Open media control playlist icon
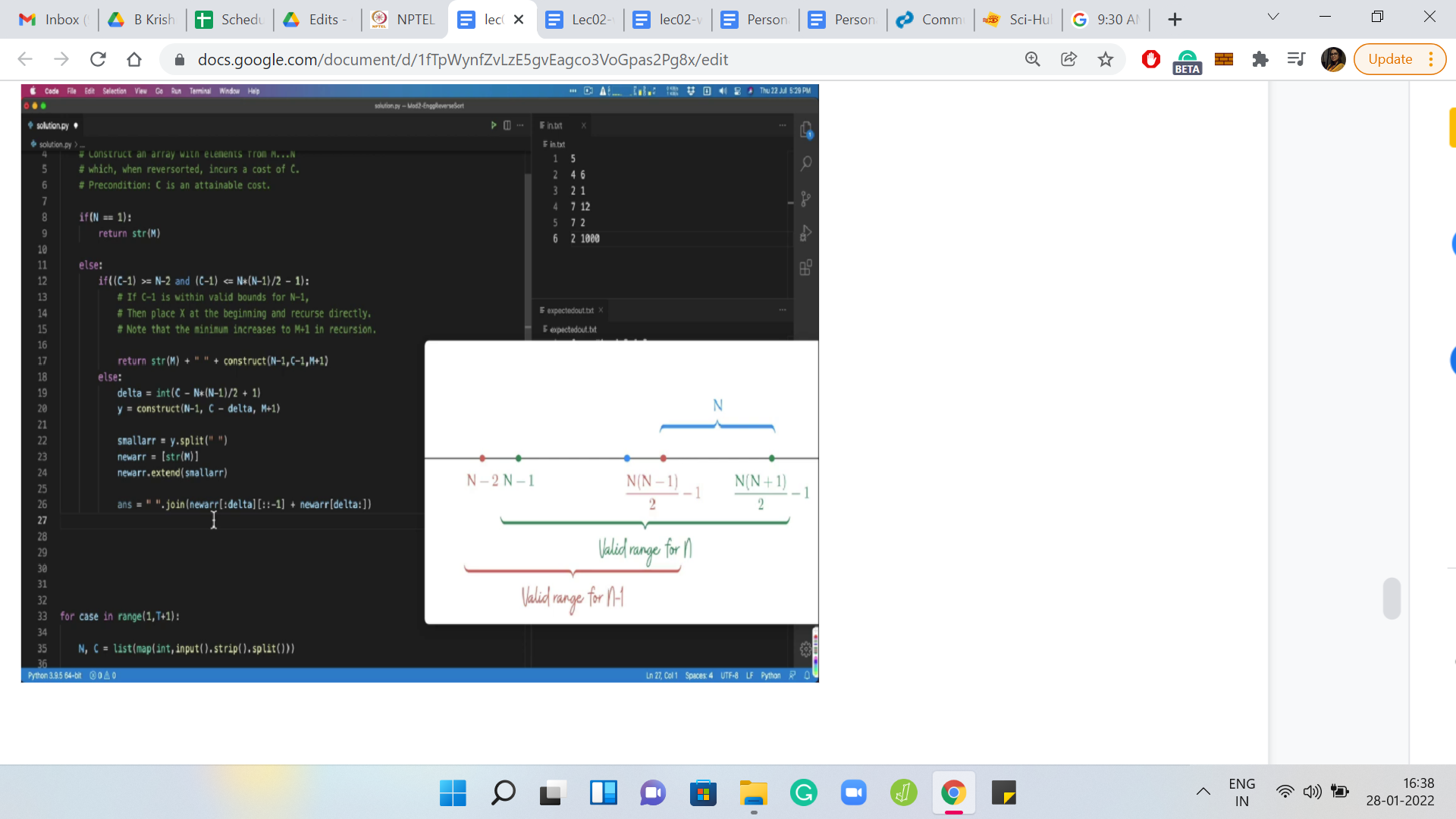The image size is (1456, 819). [1296, 59]
